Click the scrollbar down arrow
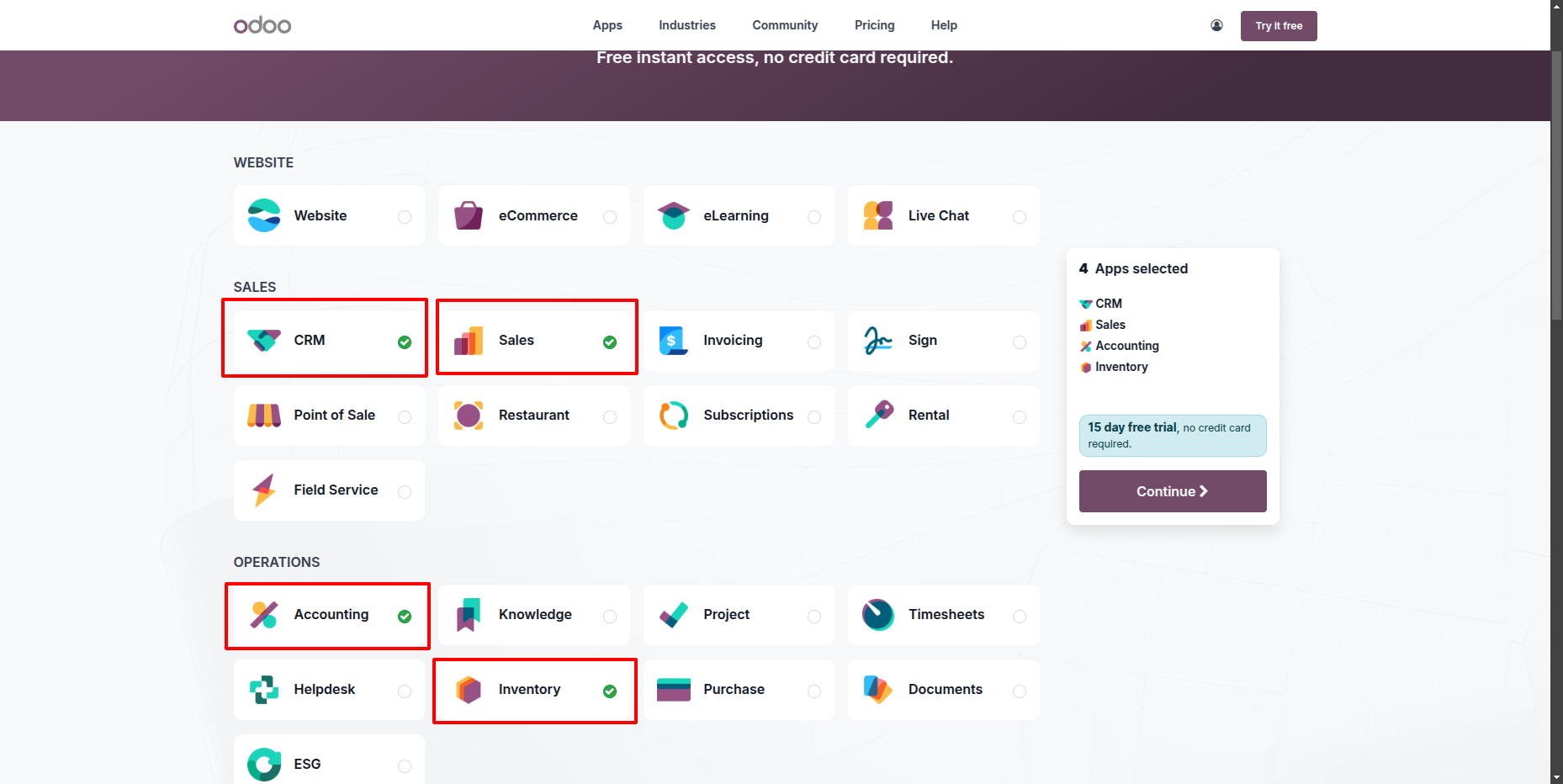Screen dimensions: 1563x784 tap(1556, 777)
